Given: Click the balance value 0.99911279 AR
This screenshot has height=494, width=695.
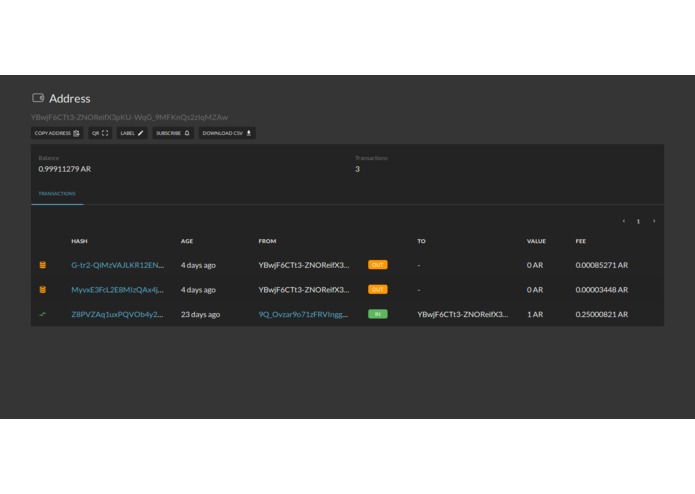Looking at the screenshot, I should 65,169.
